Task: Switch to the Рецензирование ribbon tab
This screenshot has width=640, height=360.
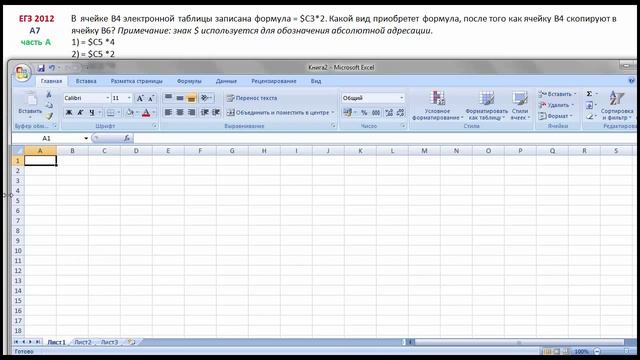Action: pos(273,81)
